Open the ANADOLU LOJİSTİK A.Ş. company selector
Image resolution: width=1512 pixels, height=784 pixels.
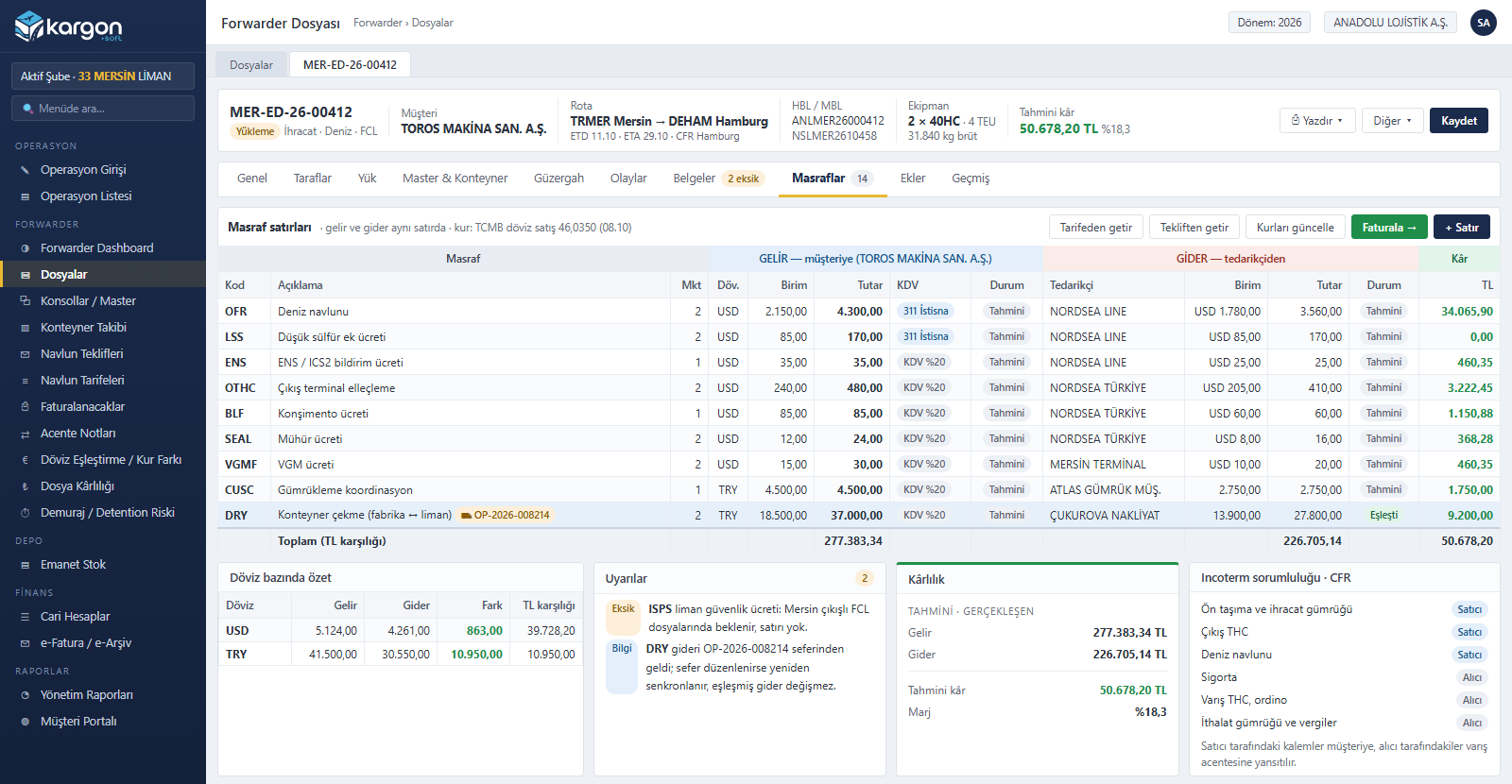coord(1390,23)
